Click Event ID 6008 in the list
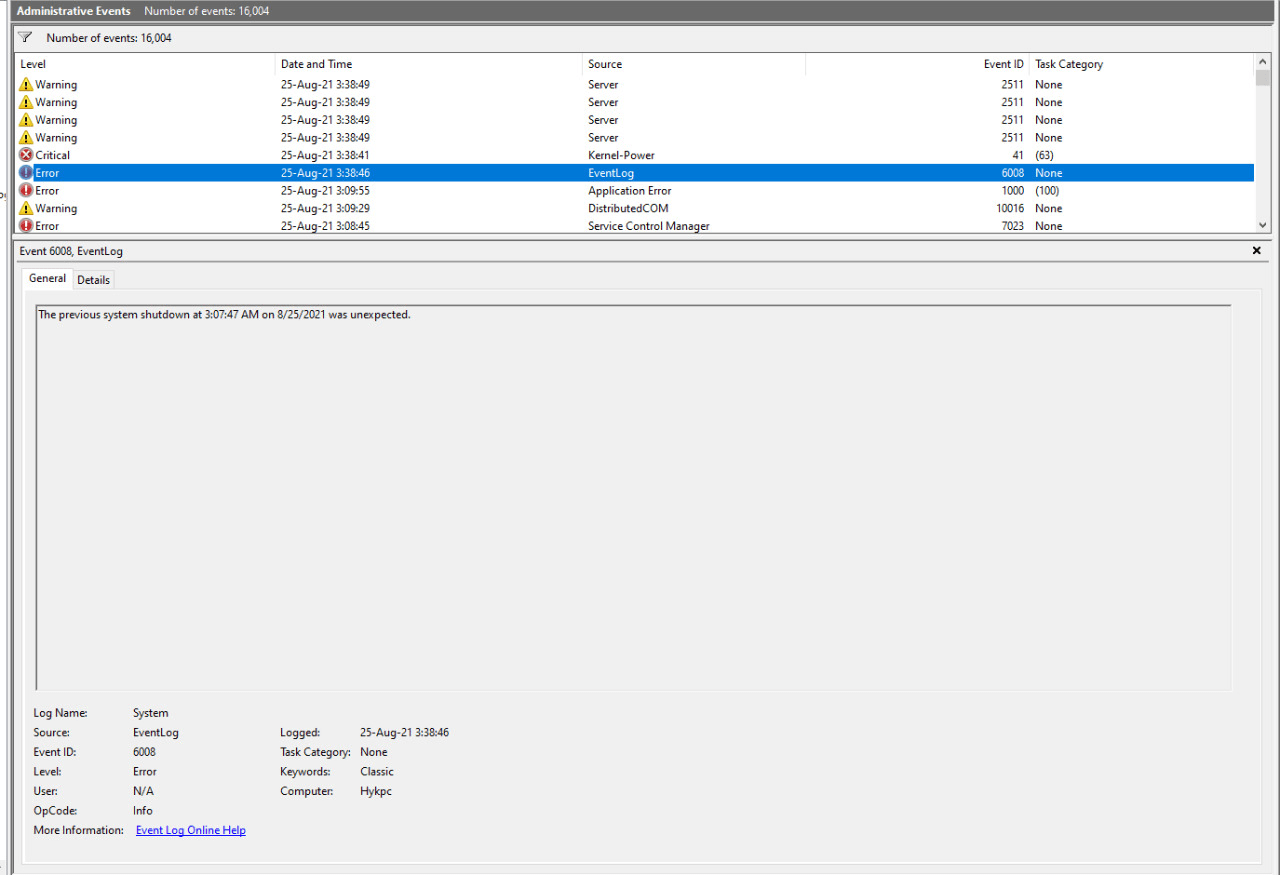The width and height of the screenshot is (1280, 875). [x=1013, y=173]
